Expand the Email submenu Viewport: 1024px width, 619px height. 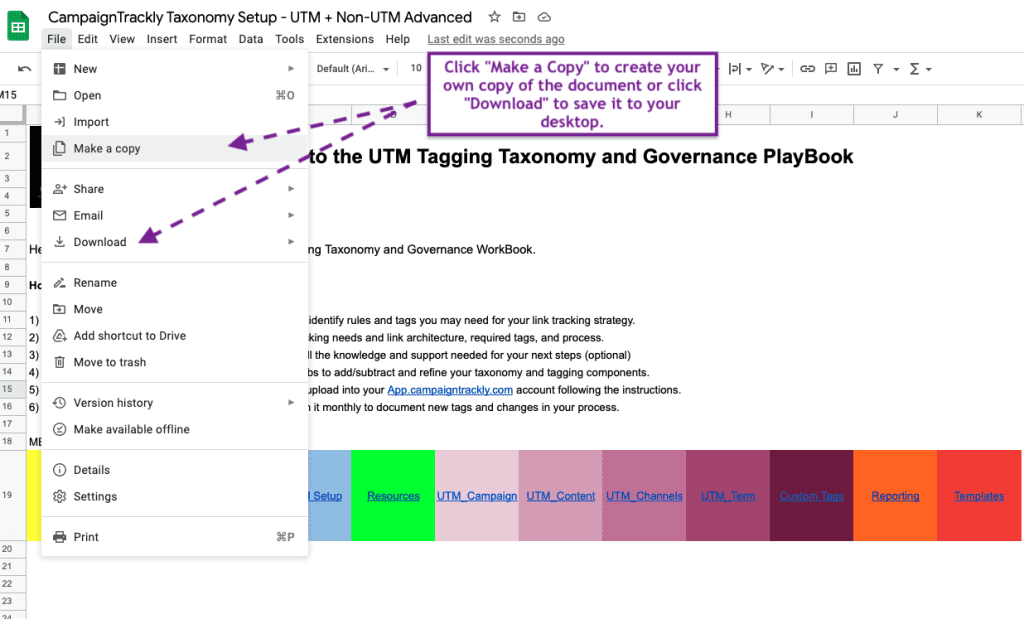291,215
